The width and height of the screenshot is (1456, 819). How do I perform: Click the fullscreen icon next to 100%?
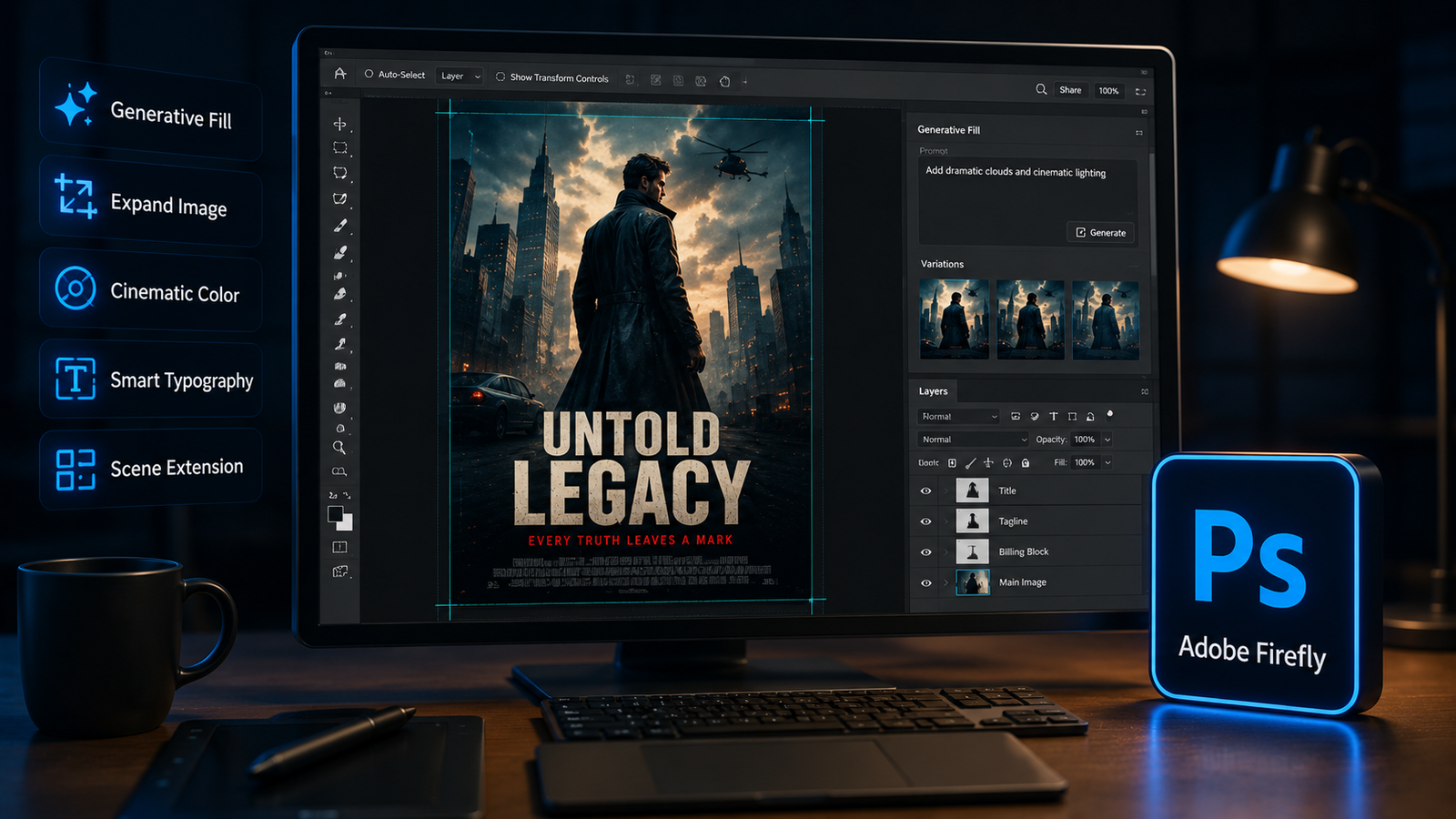coord(1140,91)
